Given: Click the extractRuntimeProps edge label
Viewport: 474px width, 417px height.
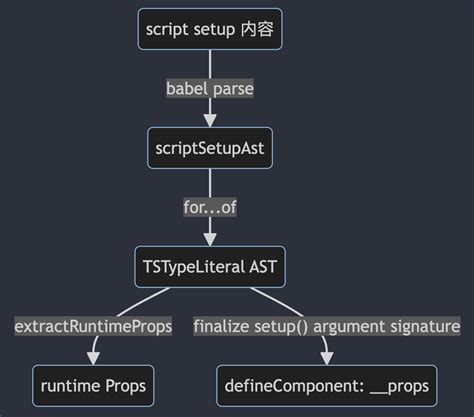Looking at the screenshot, I should click(93, 326).
